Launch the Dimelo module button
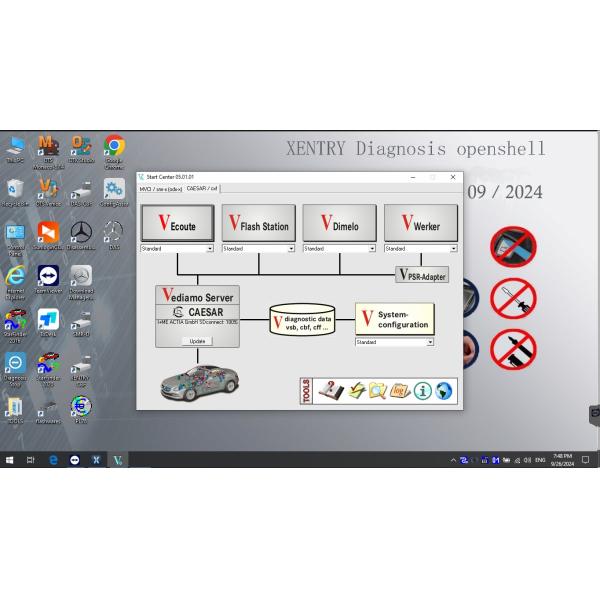600x600 pixels. [339, 224]
